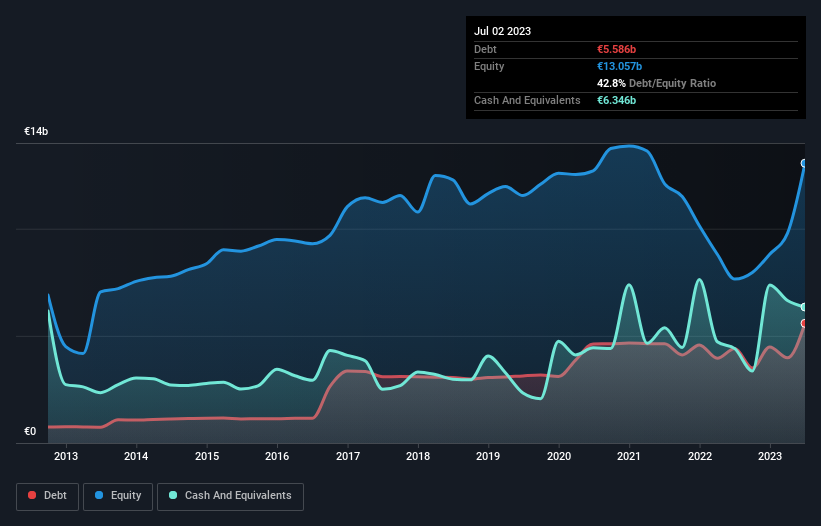Toggle the Debt series legend button

(x=48, y=496)
